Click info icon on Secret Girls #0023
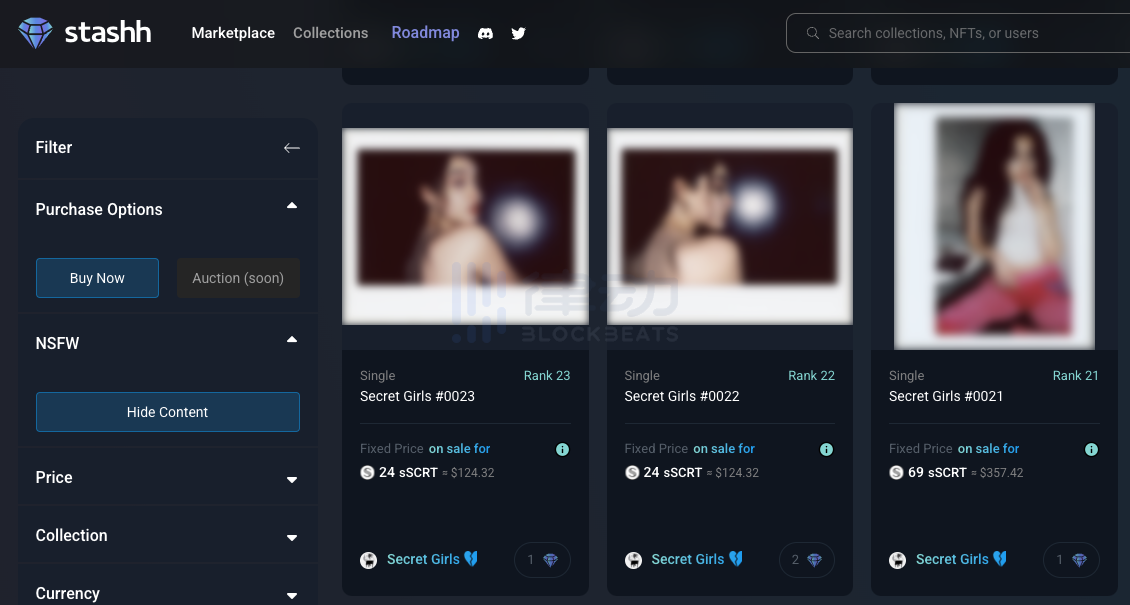This screenshot has height=605, width=1130. click(x=562, y=450)
